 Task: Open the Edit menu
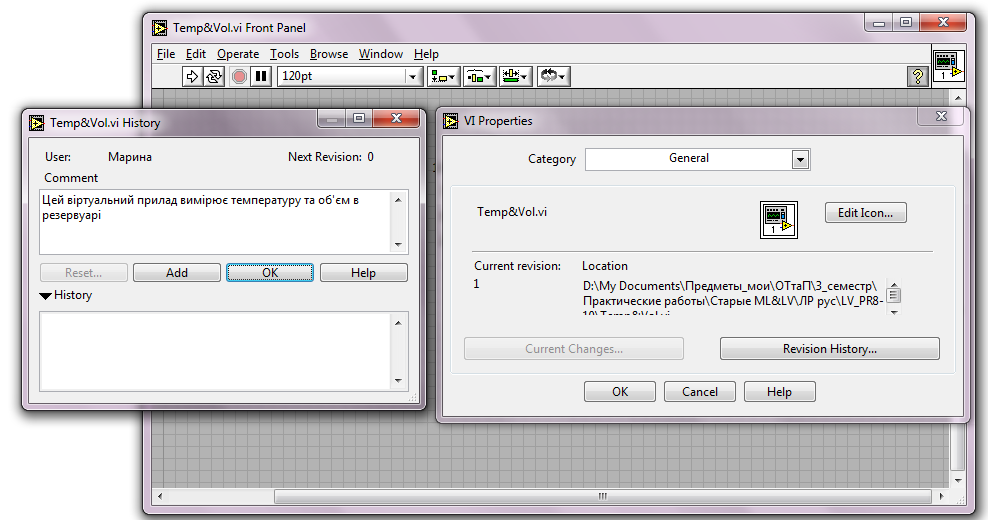195,54
